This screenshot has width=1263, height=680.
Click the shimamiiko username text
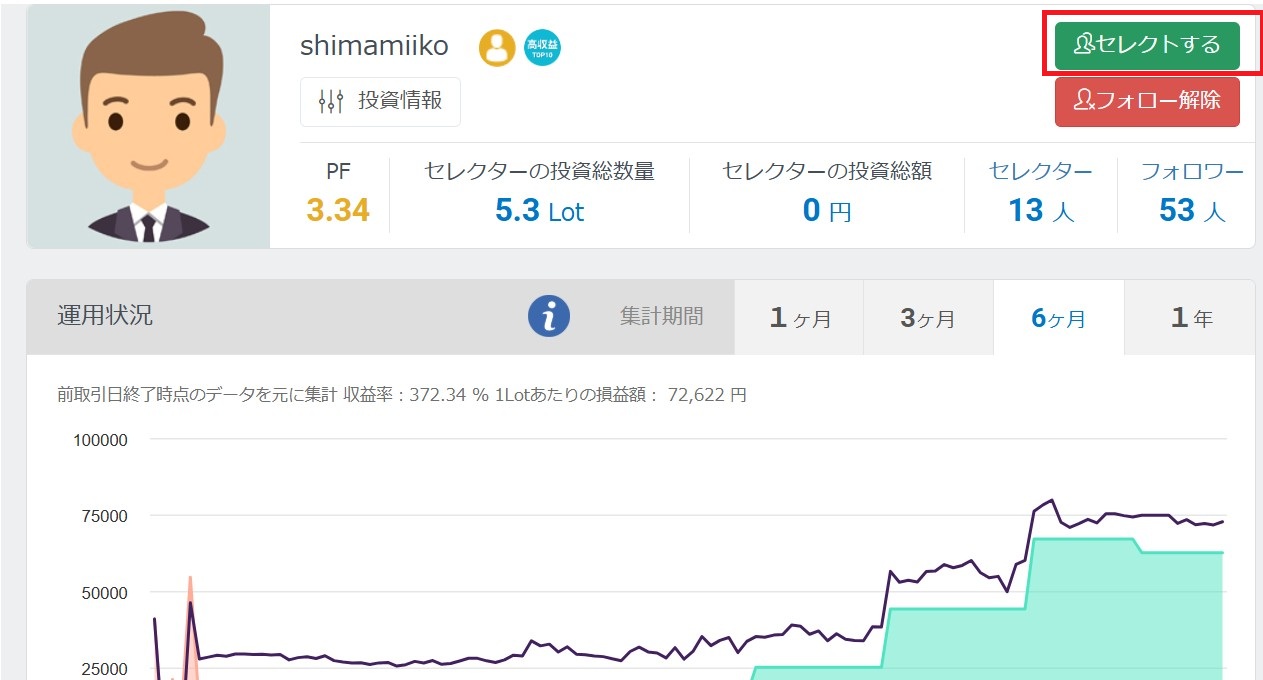click(x=374, y=46)
